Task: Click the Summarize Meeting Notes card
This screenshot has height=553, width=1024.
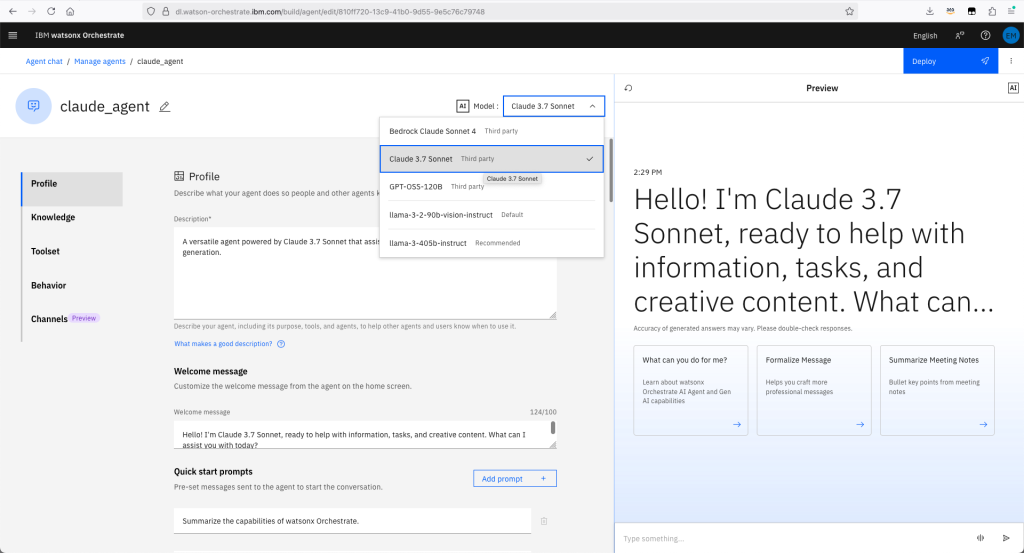Action: click(937, 390)
